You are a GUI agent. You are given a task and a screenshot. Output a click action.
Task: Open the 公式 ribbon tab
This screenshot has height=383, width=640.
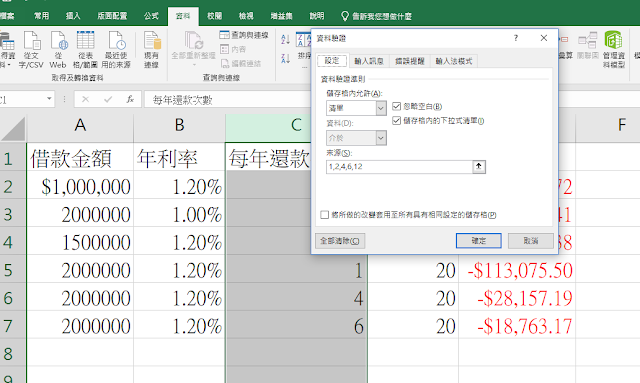[x=151, y=16]
